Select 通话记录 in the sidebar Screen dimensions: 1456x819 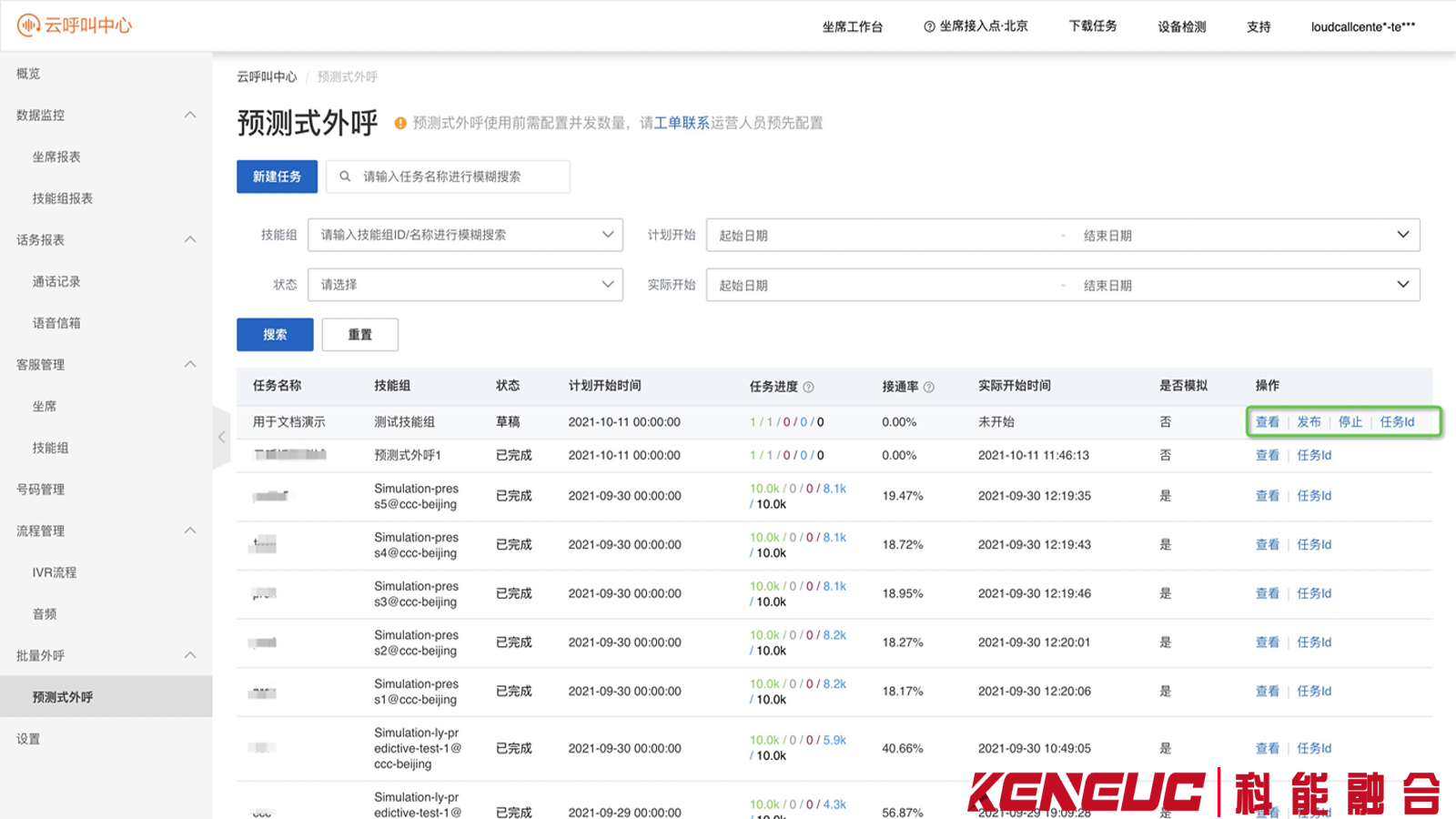[x=56, y=281]
